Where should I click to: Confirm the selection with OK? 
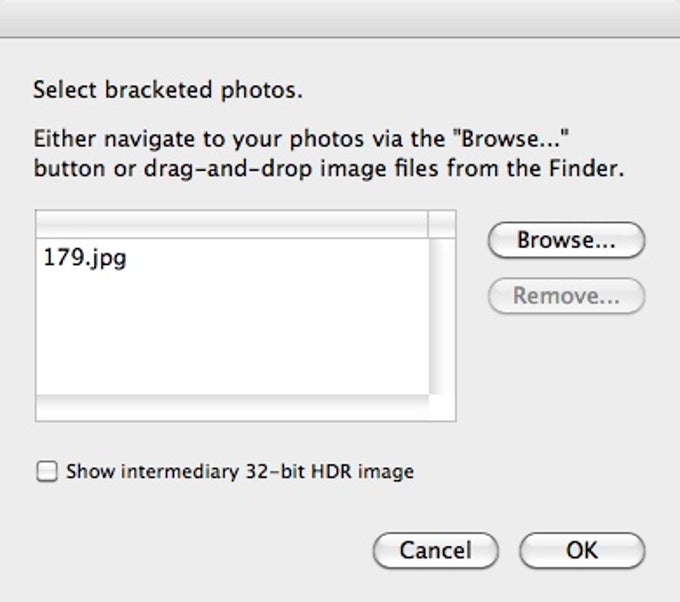[581, 550]
